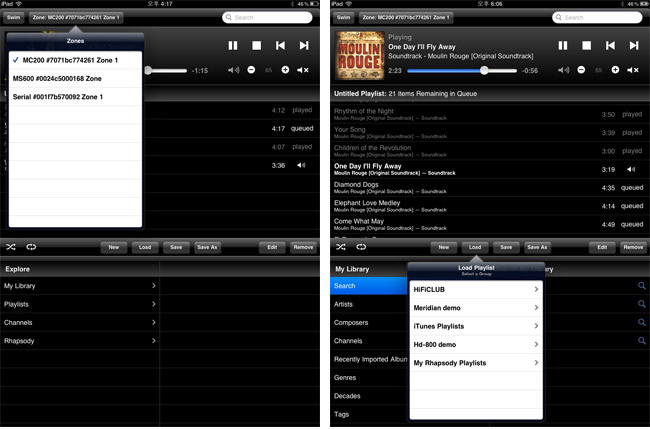Click New playlist button in left screen
Viewport: 650px width, 429px height.
(x=114, y=247)
